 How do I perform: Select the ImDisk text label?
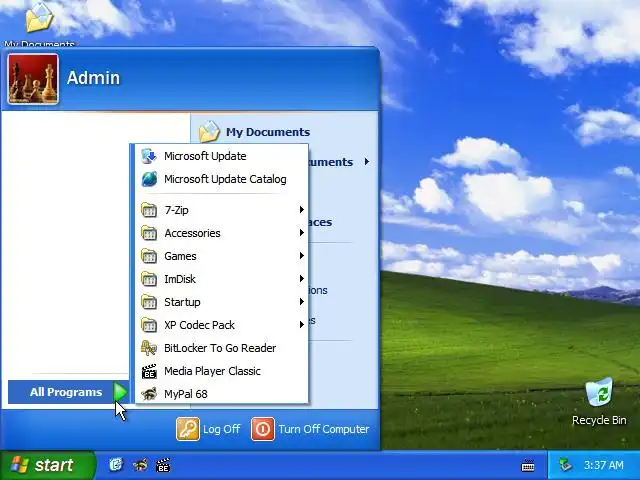tap(180, 279)
